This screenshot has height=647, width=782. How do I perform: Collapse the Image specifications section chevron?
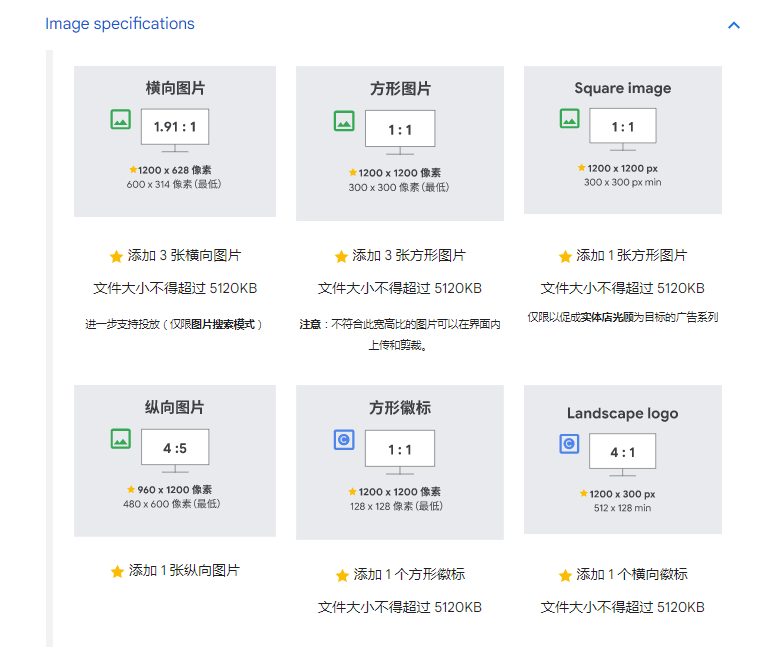pyautogui.click(x=734, y=25)
